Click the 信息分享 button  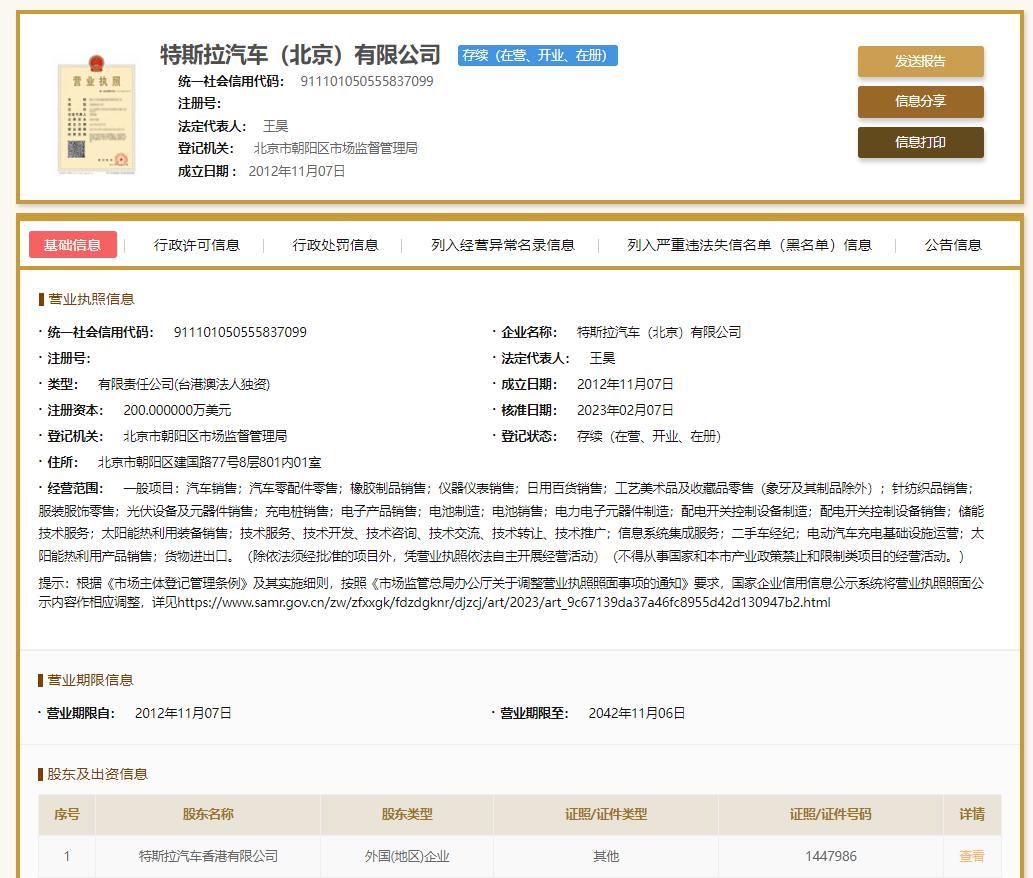click(920, 101)
